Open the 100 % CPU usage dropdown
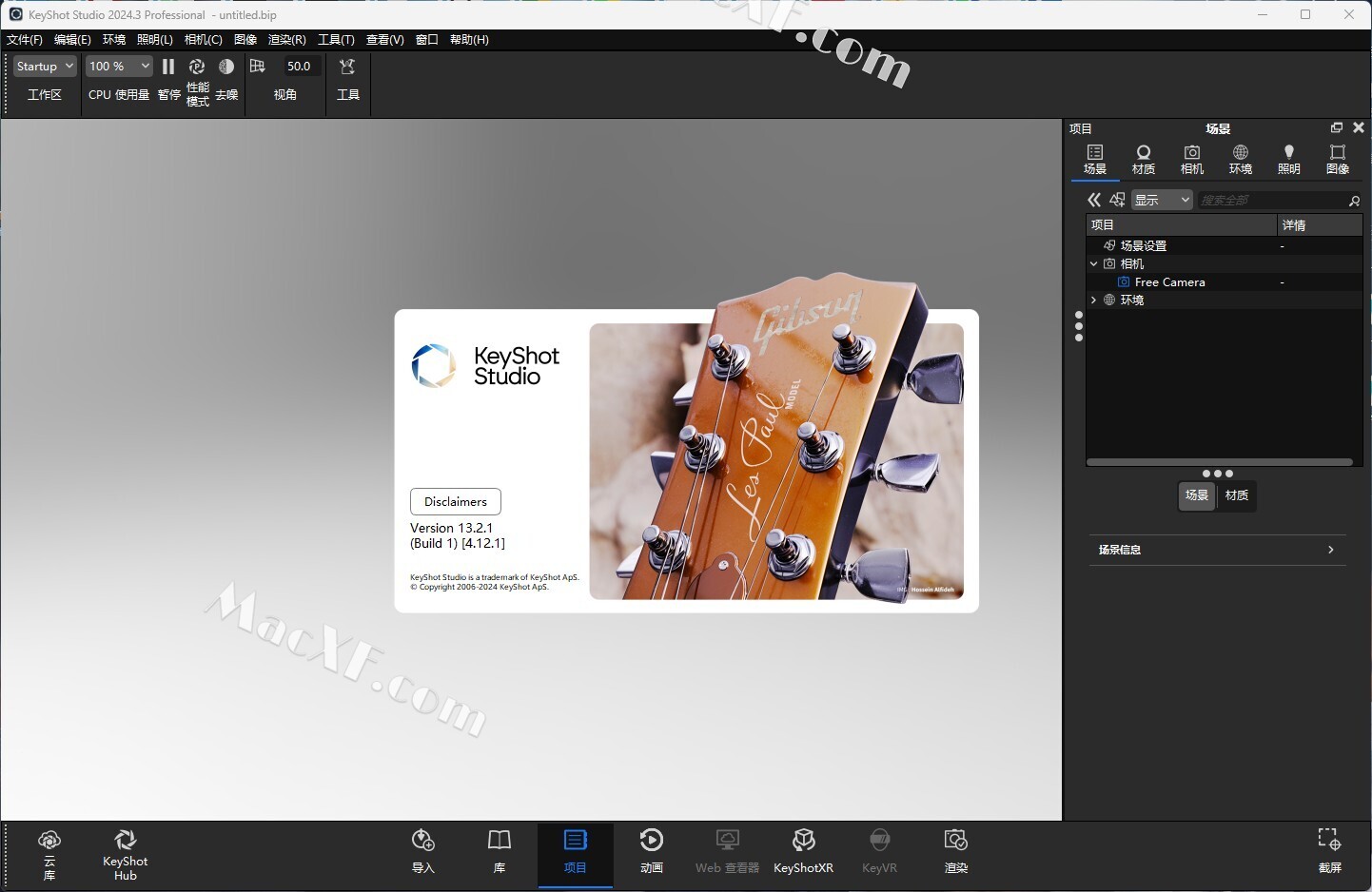Viewport: 1372px width, 892px height. (x=119, y=67)
